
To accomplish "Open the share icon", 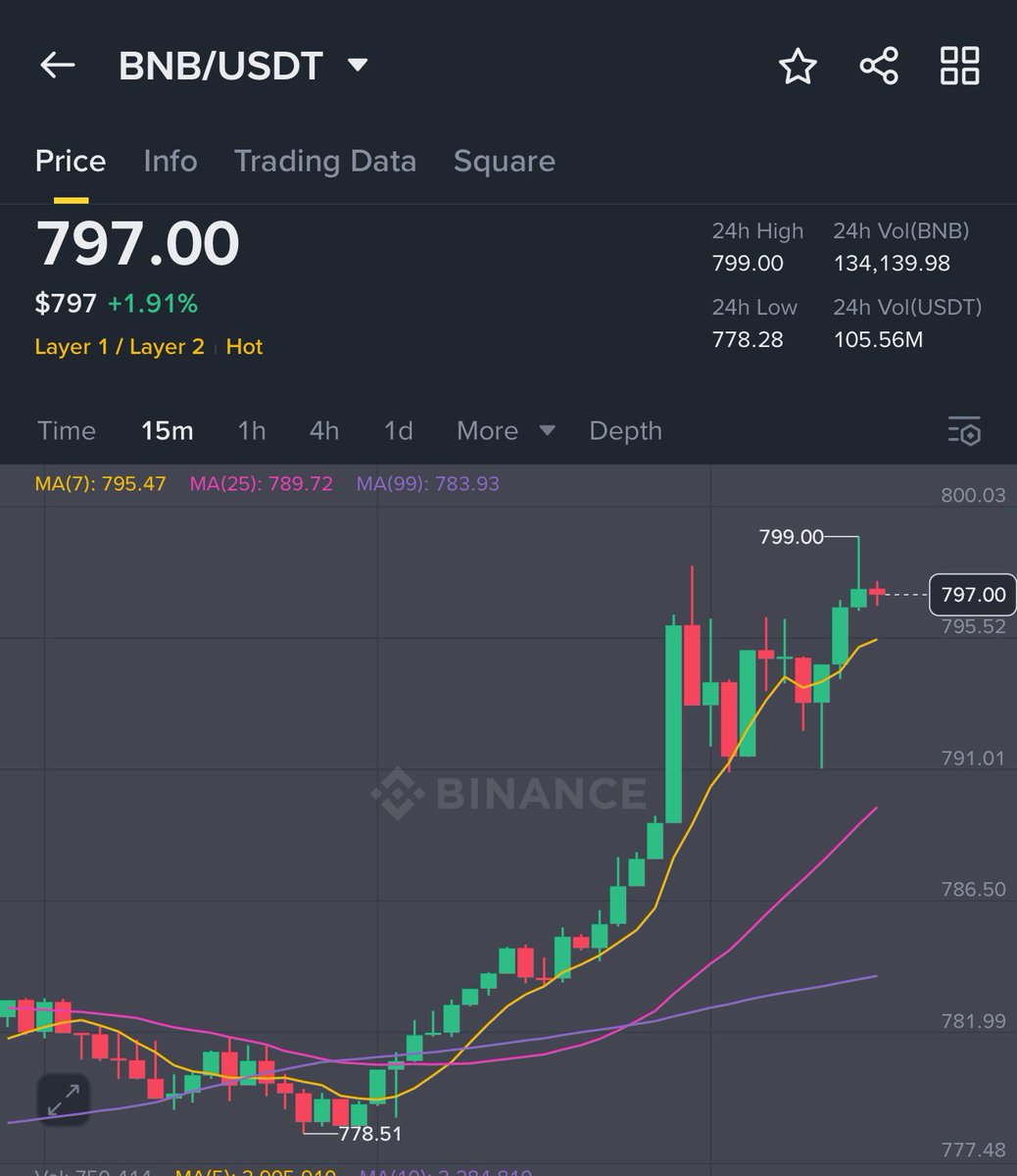I will pyautogui.click(x=879, y=67).
